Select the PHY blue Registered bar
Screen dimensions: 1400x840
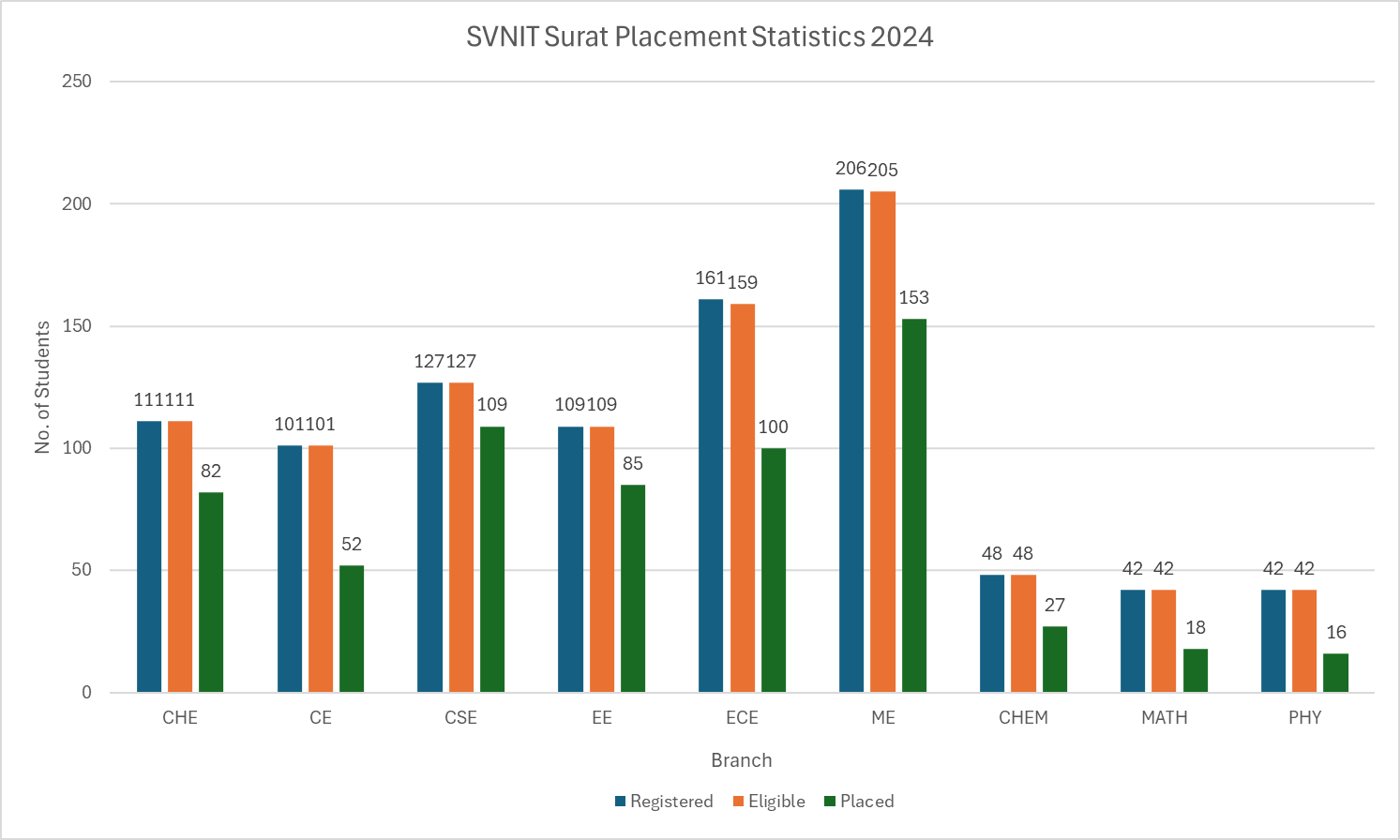point(1273,641)
